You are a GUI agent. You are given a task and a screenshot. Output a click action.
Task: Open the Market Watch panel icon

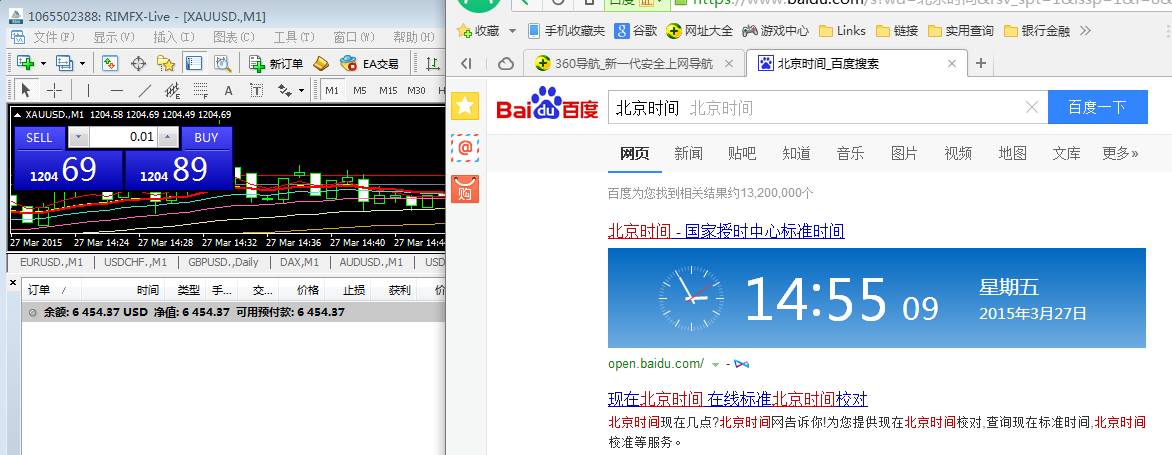[x=110, y=64]
